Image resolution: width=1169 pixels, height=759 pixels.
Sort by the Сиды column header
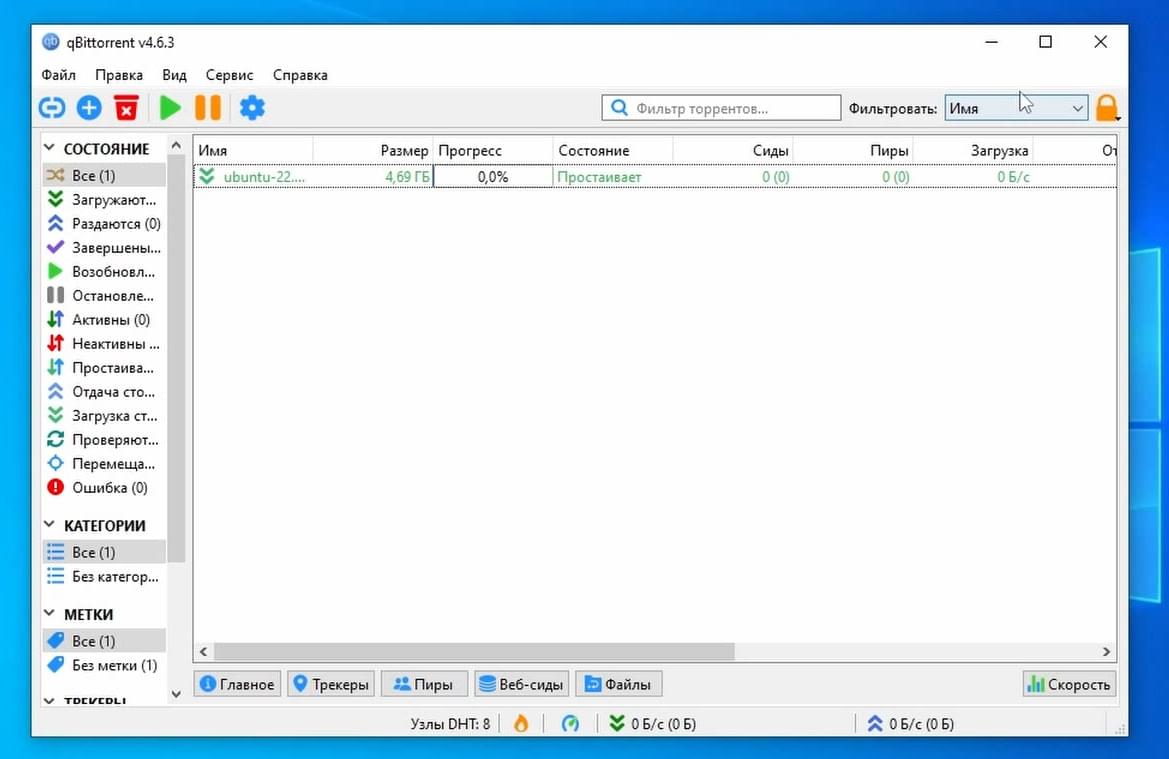(x=733, y=151)
